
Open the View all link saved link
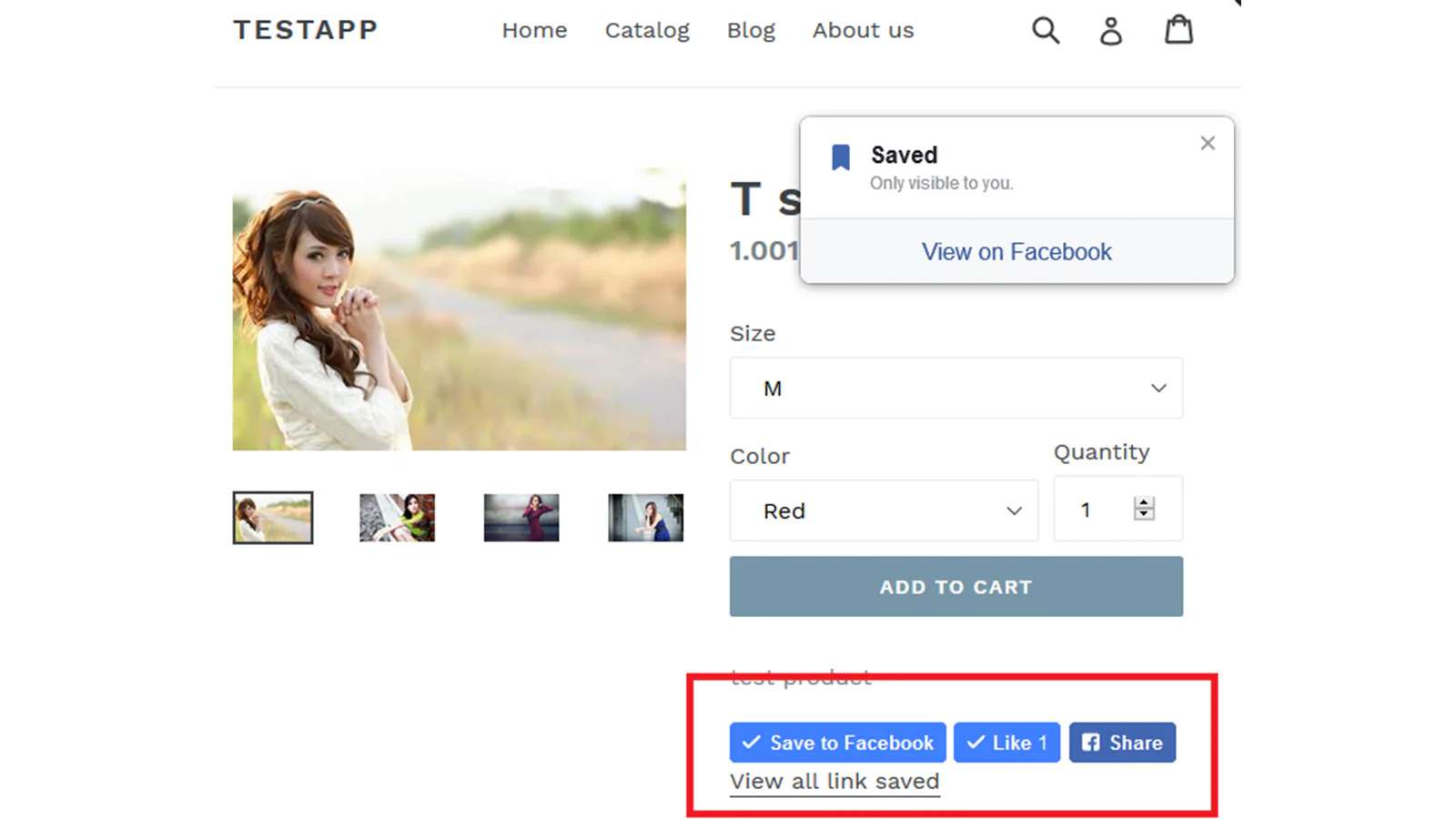(834, 782)
